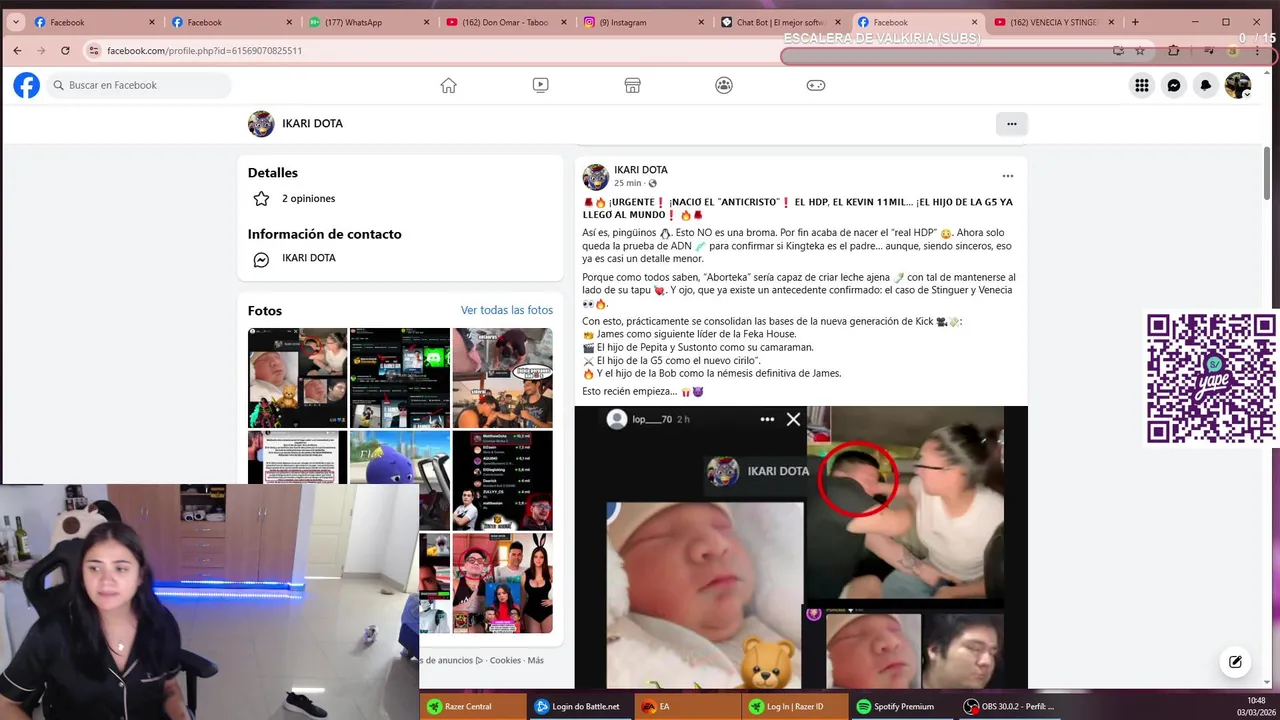Close the (9) Instagram tab
Viewport: 1280px width, 720px height.
[701, 22]
